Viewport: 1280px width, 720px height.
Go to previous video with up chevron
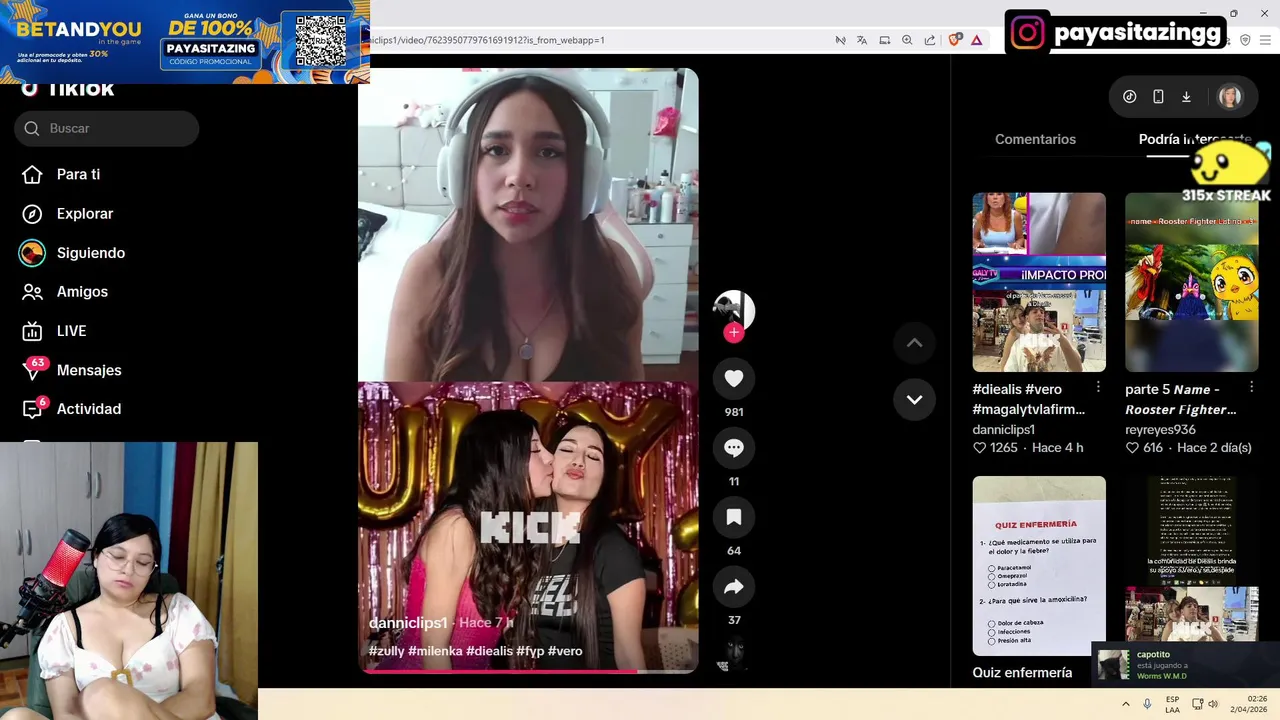point(914,343)
